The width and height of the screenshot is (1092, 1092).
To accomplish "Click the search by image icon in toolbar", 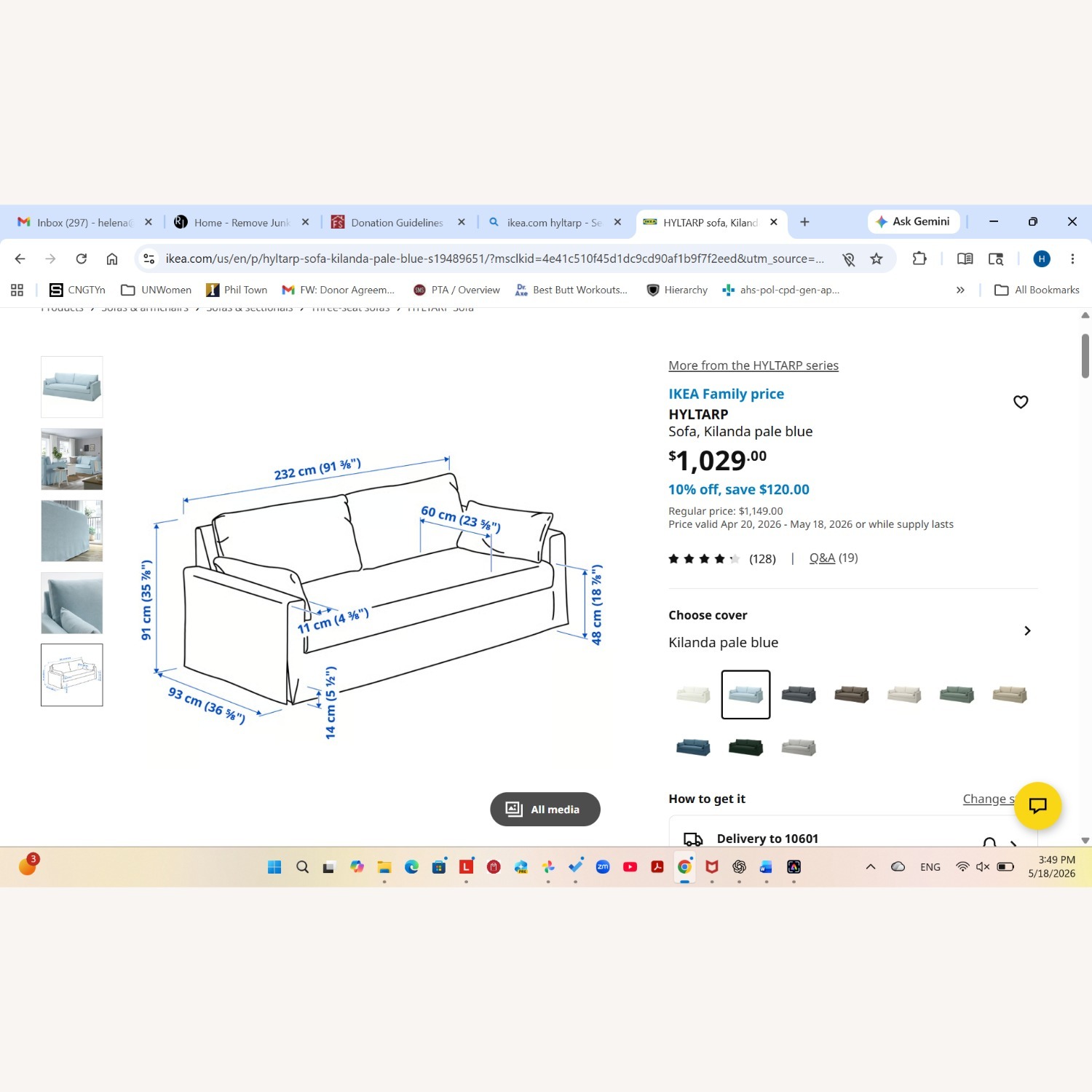I will point(996,258).
